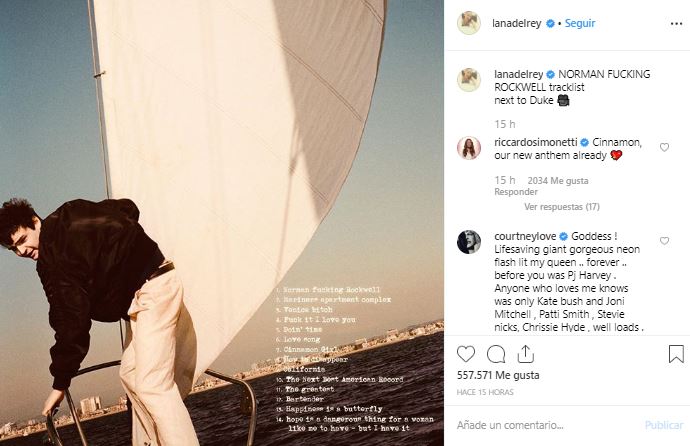Screen dimensions: 690x446
Task: Click lanadelrey's avatar beside the caption
Action: 468,80
